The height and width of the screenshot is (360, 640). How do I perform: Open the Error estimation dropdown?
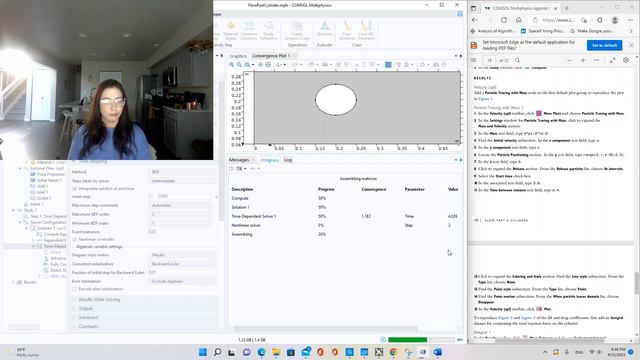pos(183,282)
